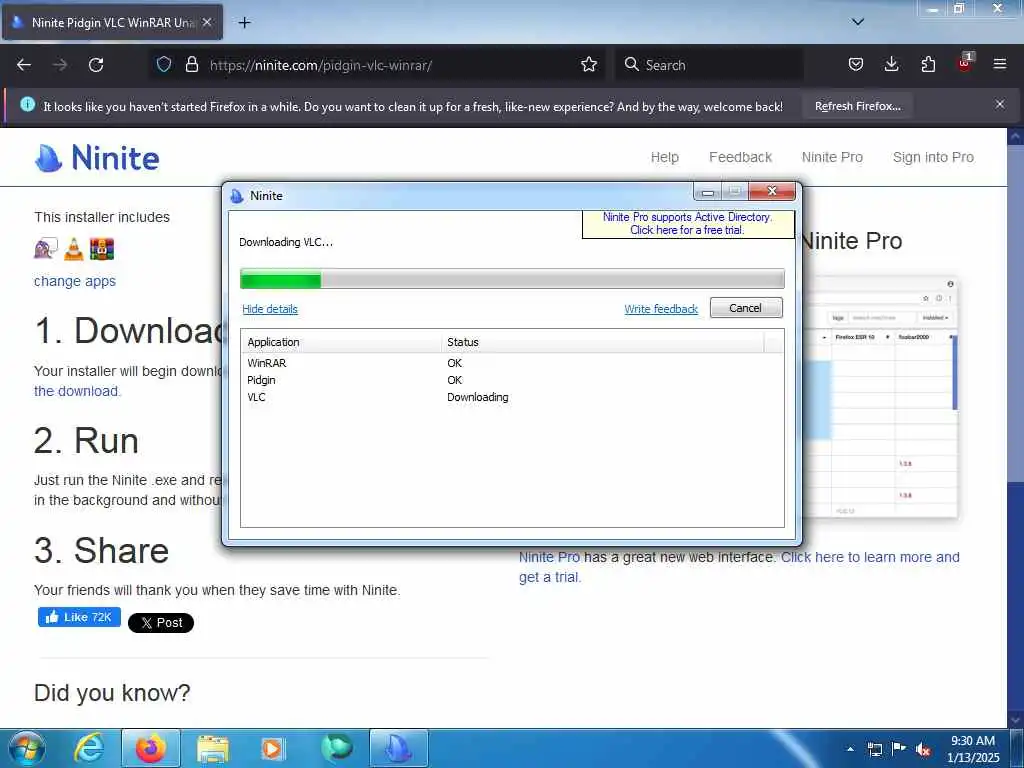Click the Ninite installer progress bar

pyautogui.click(x=512, y=279)
